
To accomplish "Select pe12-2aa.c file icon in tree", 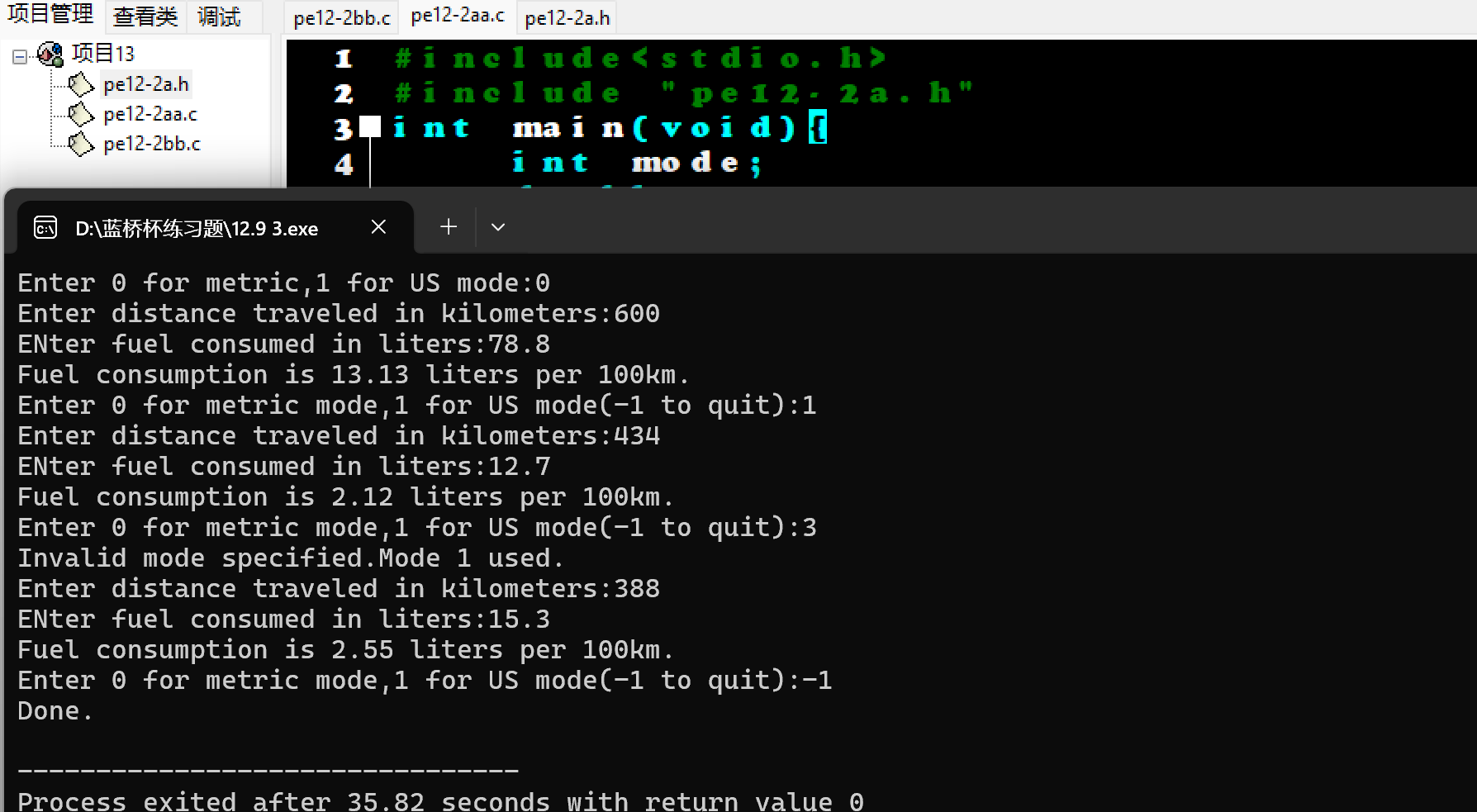I will [81, 114].
